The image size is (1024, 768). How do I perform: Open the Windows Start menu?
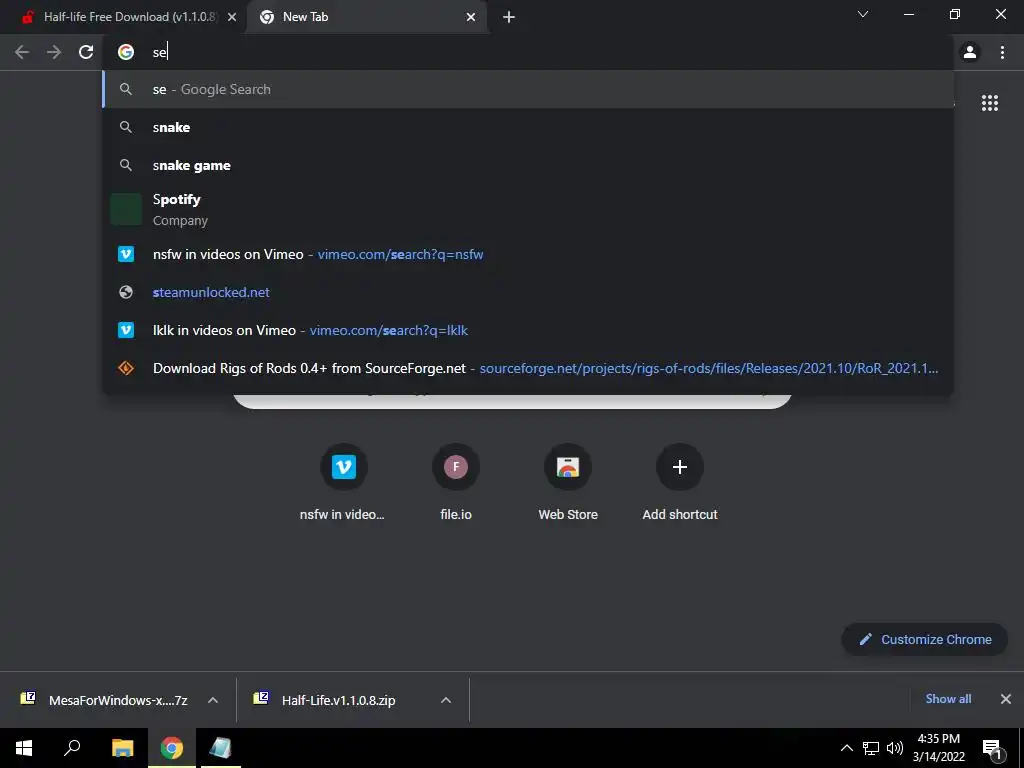pos(24,748)
